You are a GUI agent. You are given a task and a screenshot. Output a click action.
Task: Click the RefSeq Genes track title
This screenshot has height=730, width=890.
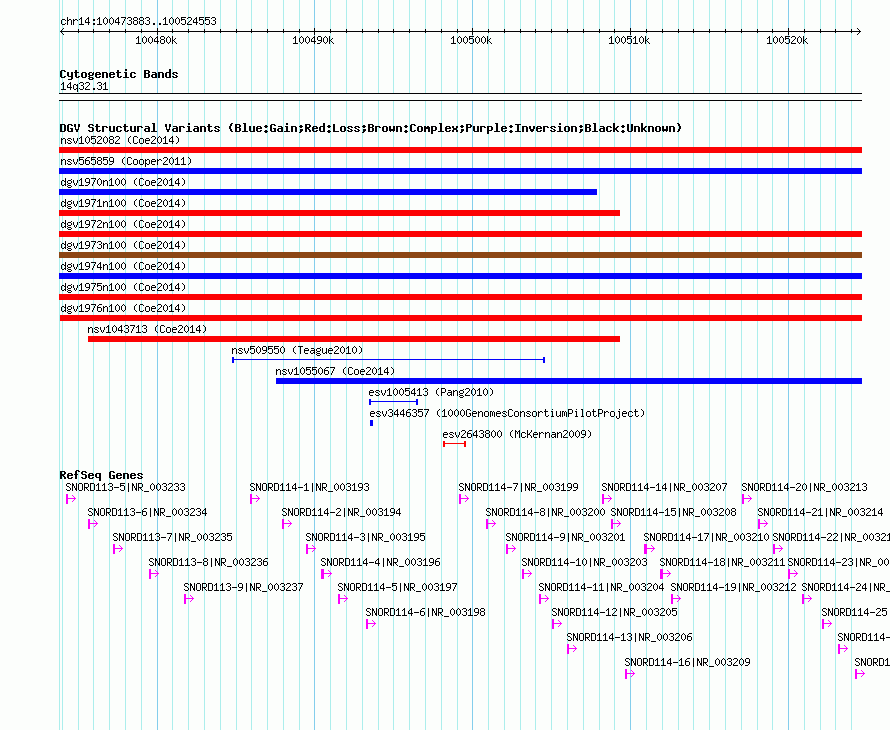101,475
